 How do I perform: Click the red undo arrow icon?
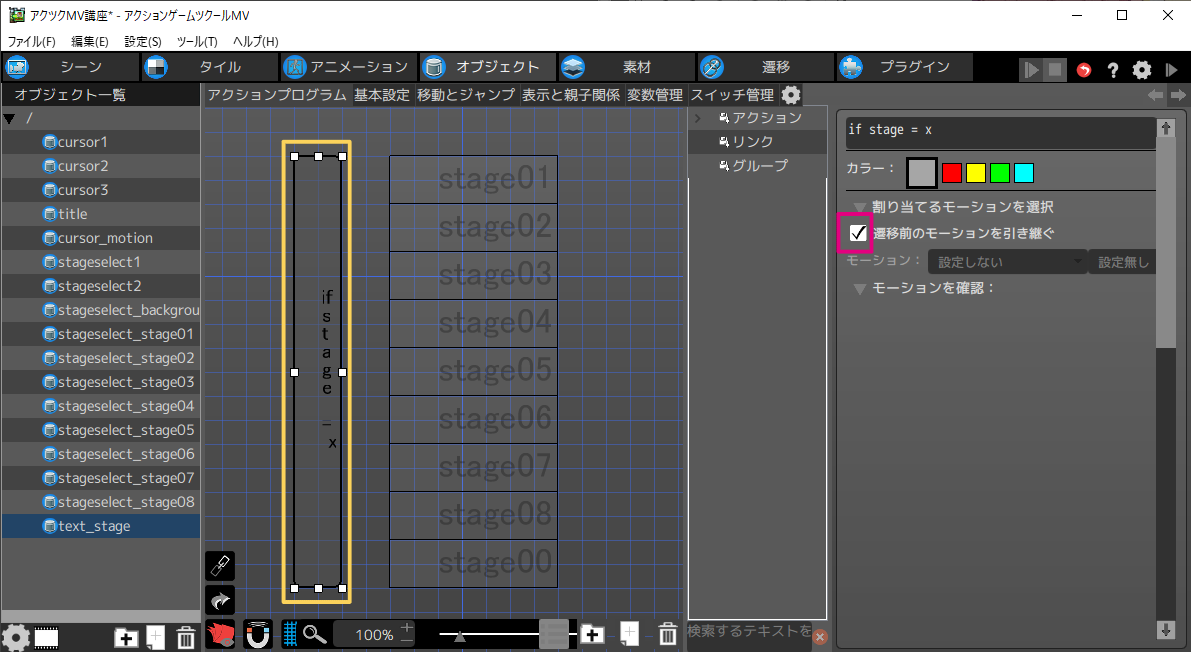point(1084,70)
